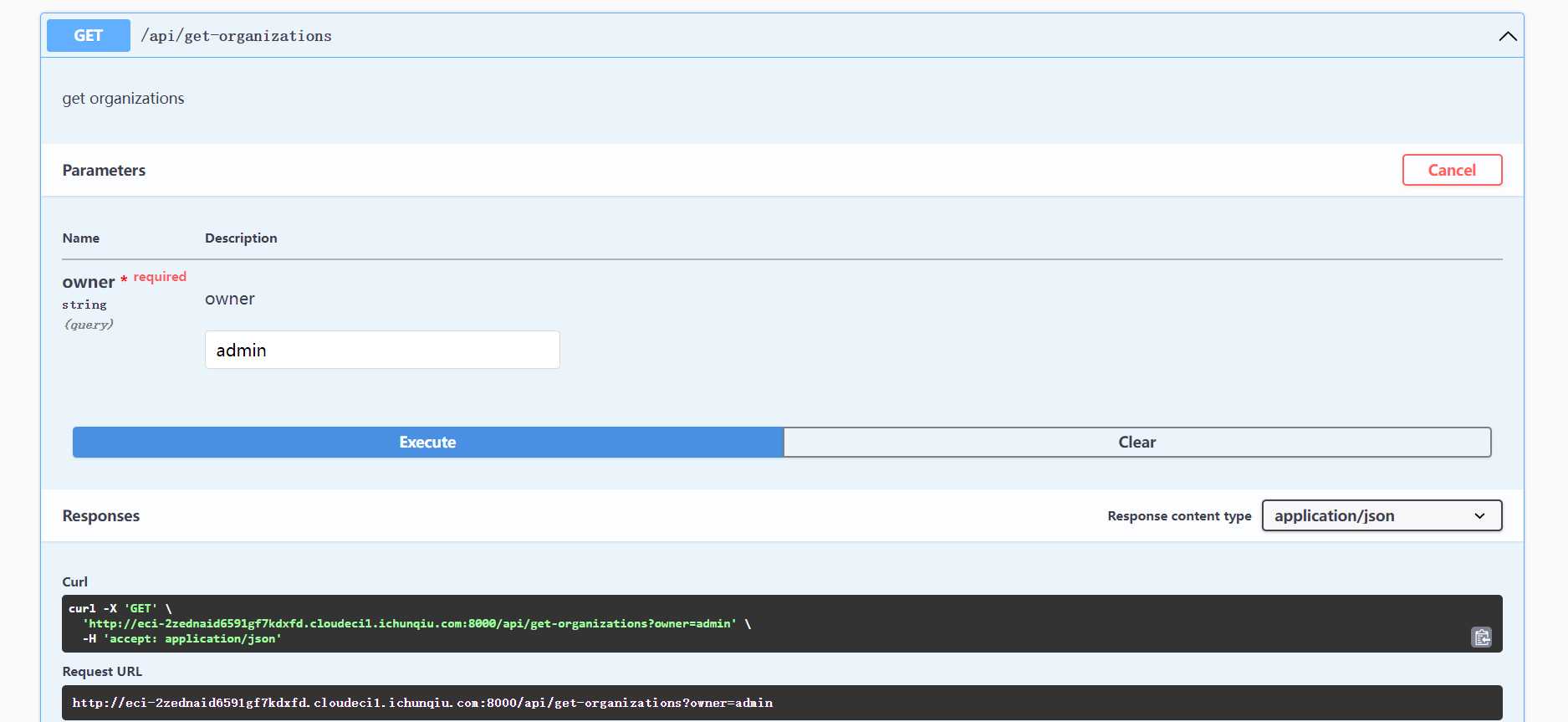Clear the response results
Screen dimensions: 1568x722
tap(1136, 442)
